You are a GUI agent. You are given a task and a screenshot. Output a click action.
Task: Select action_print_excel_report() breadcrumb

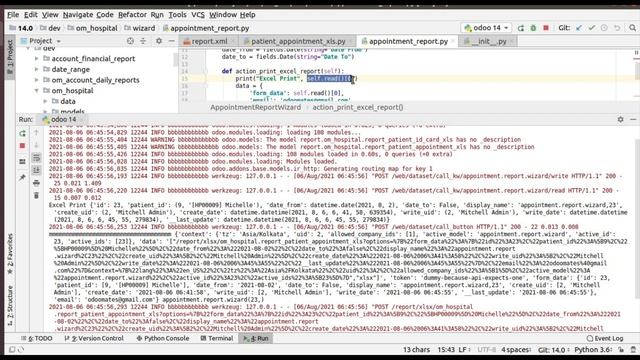358,107
